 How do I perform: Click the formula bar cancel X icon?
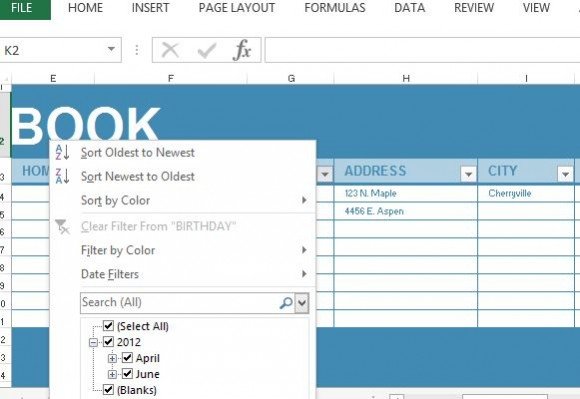(170, 50)
